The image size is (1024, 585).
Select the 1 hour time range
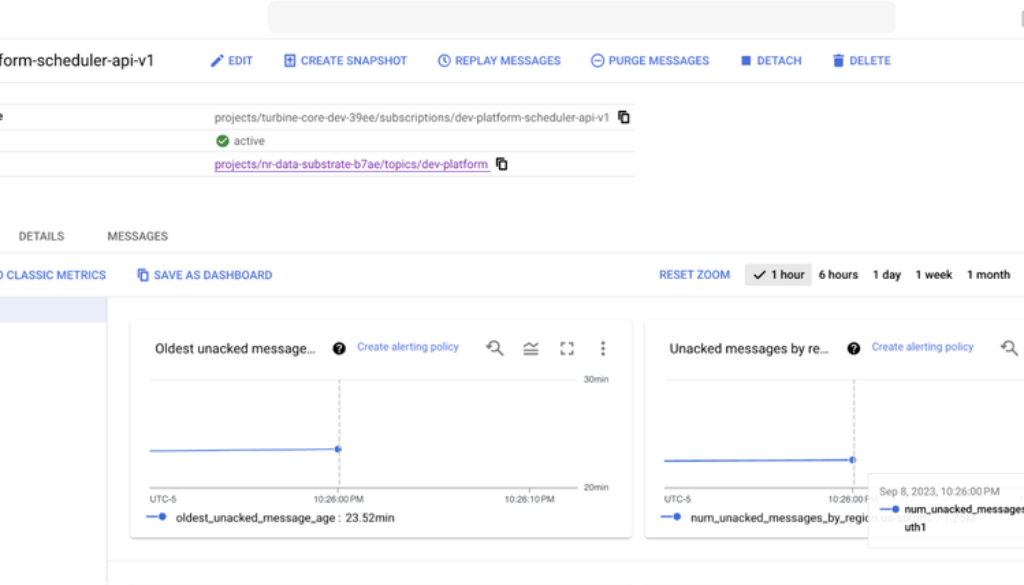779,275
